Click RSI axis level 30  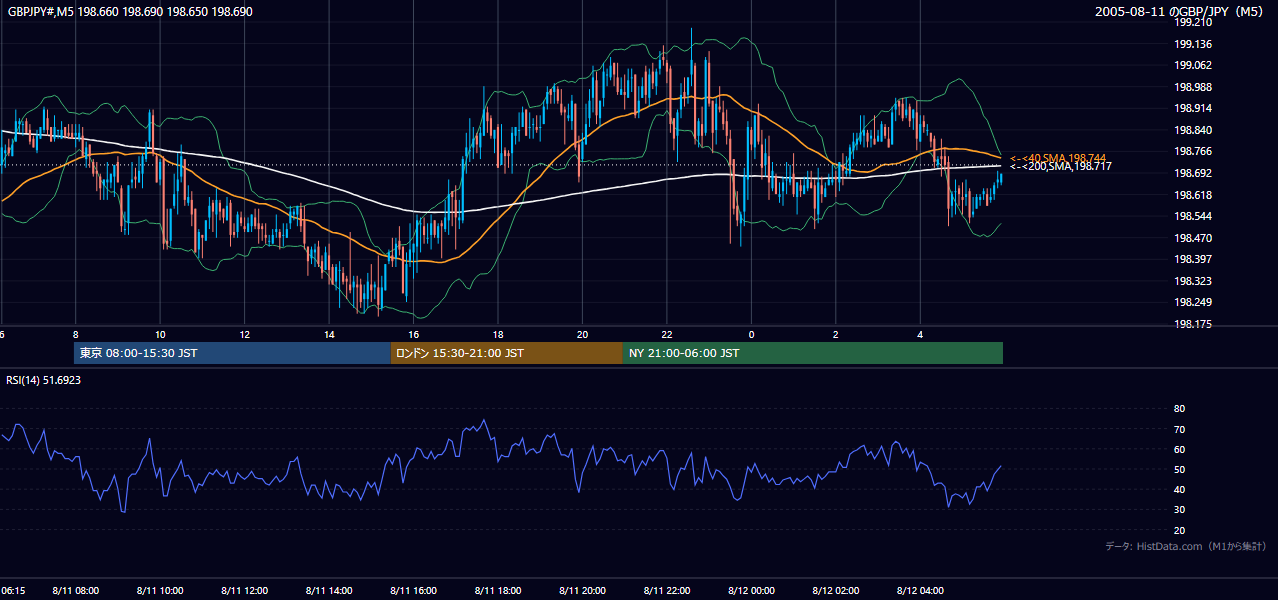tap(1179, 510)
